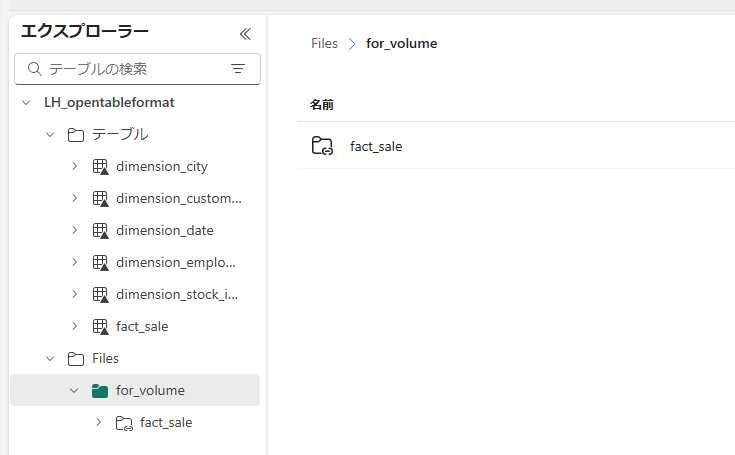Click the magnifier icon in table search
The image size is (735, 455).
(34, 69)
